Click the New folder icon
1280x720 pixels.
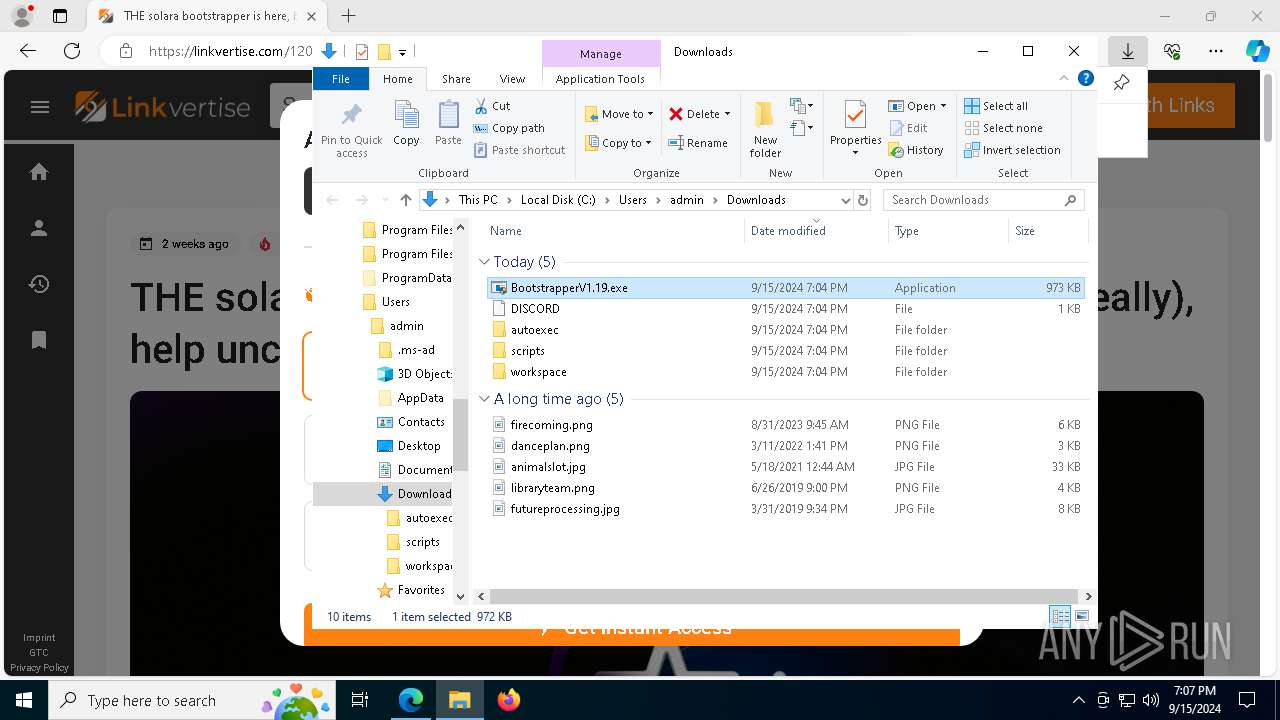click(x=765, y=114)
